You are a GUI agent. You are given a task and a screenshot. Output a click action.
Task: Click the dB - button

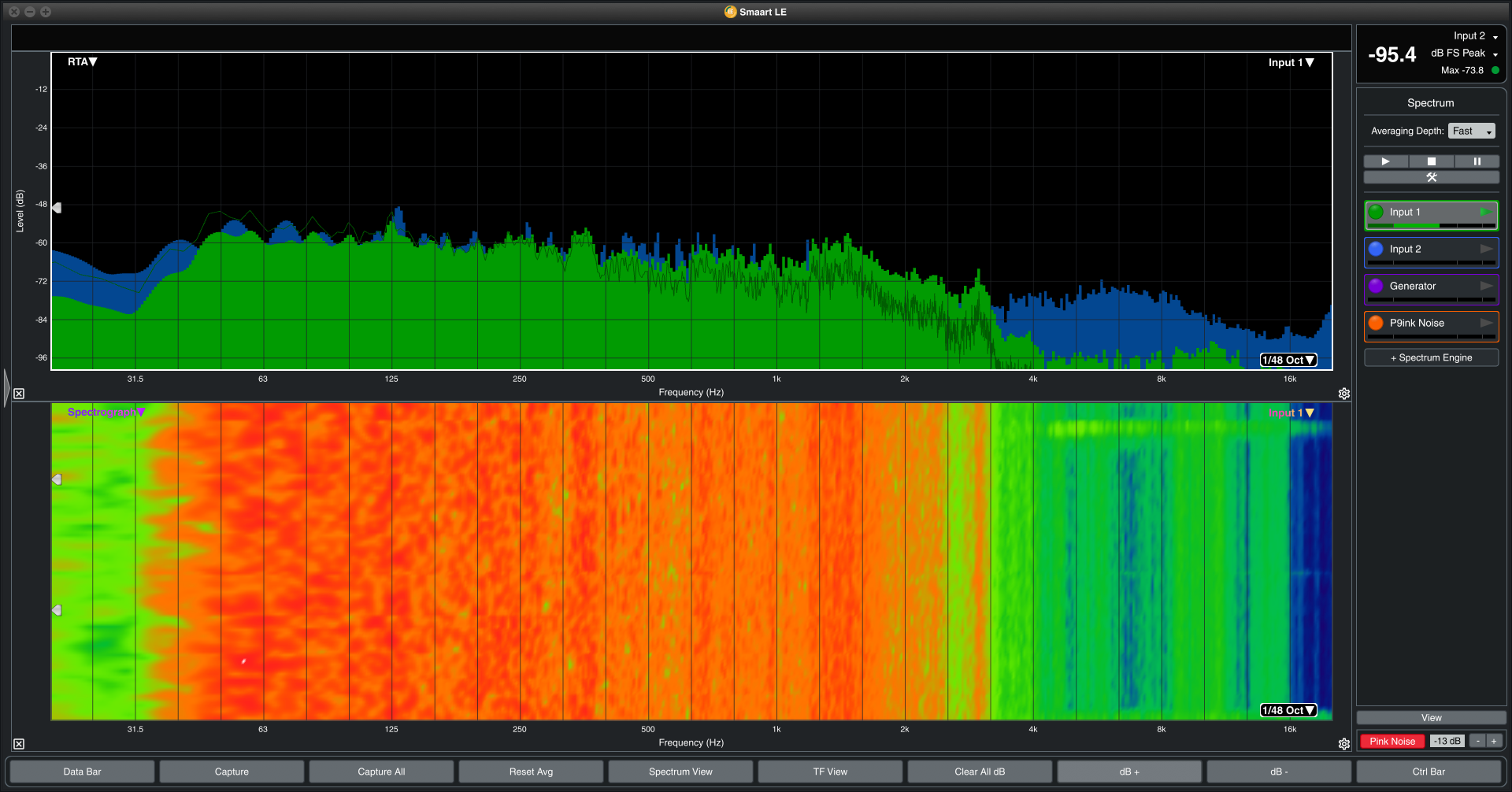pos(1279,772)
